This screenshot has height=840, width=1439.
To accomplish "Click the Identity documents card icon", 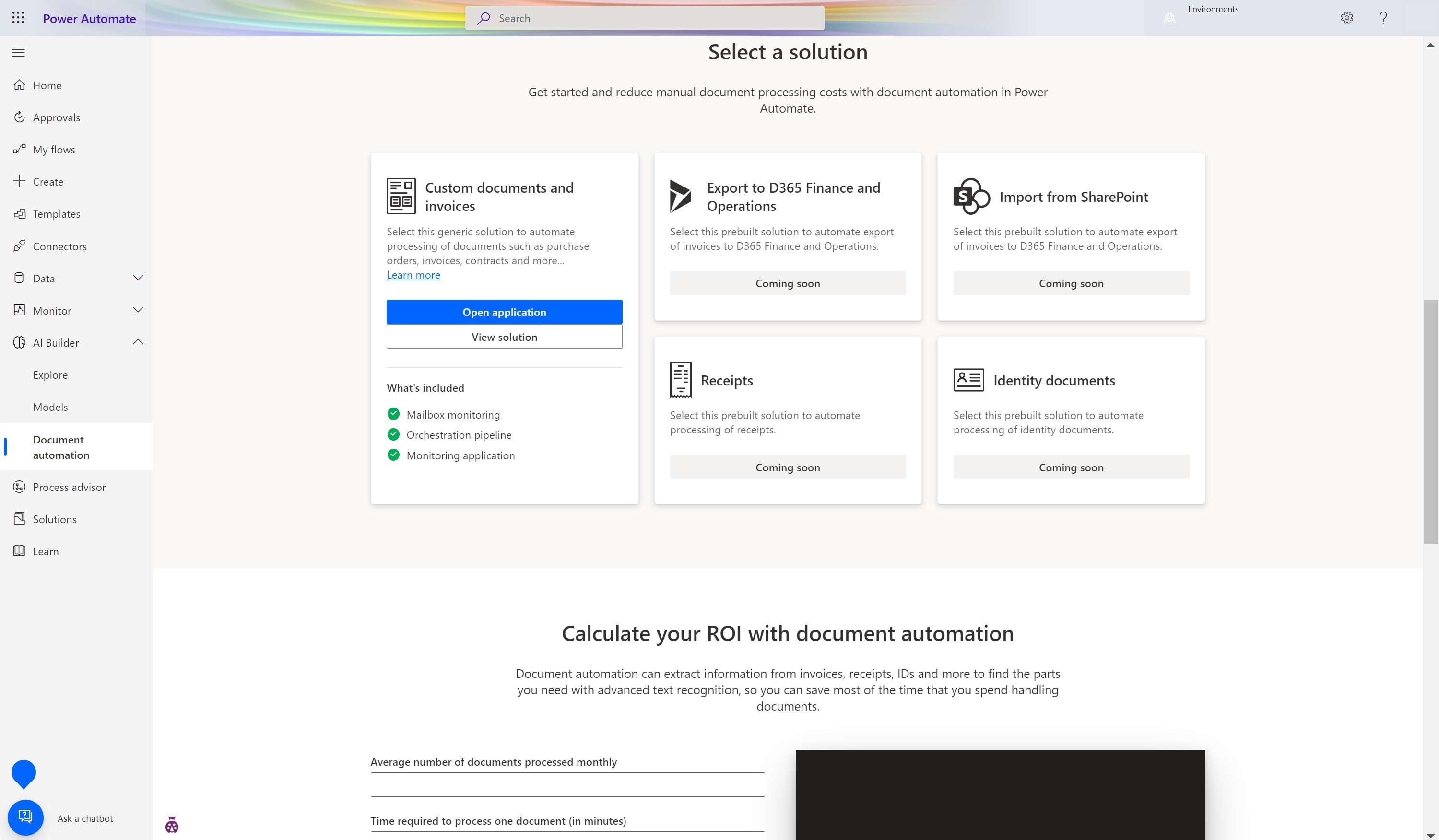I will [x=968, y=380].
